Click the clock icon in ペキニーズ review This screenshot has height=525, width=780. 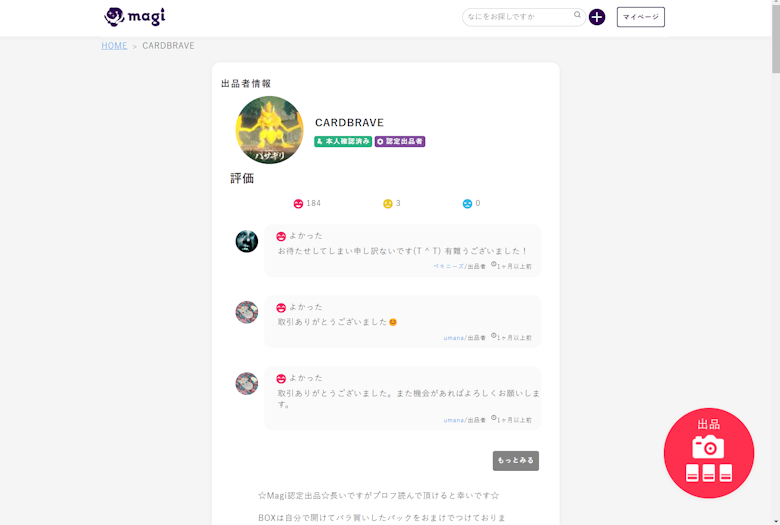[493, 265]
